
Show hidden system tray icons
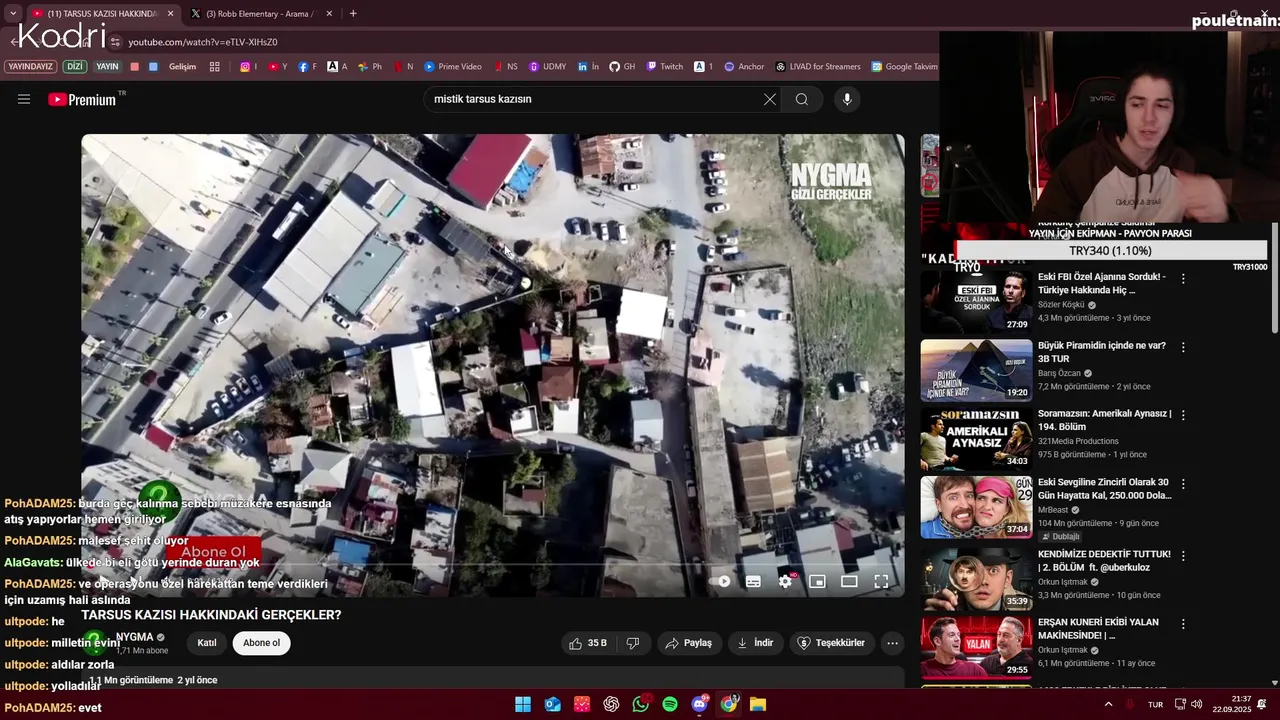coord(1107,704)
